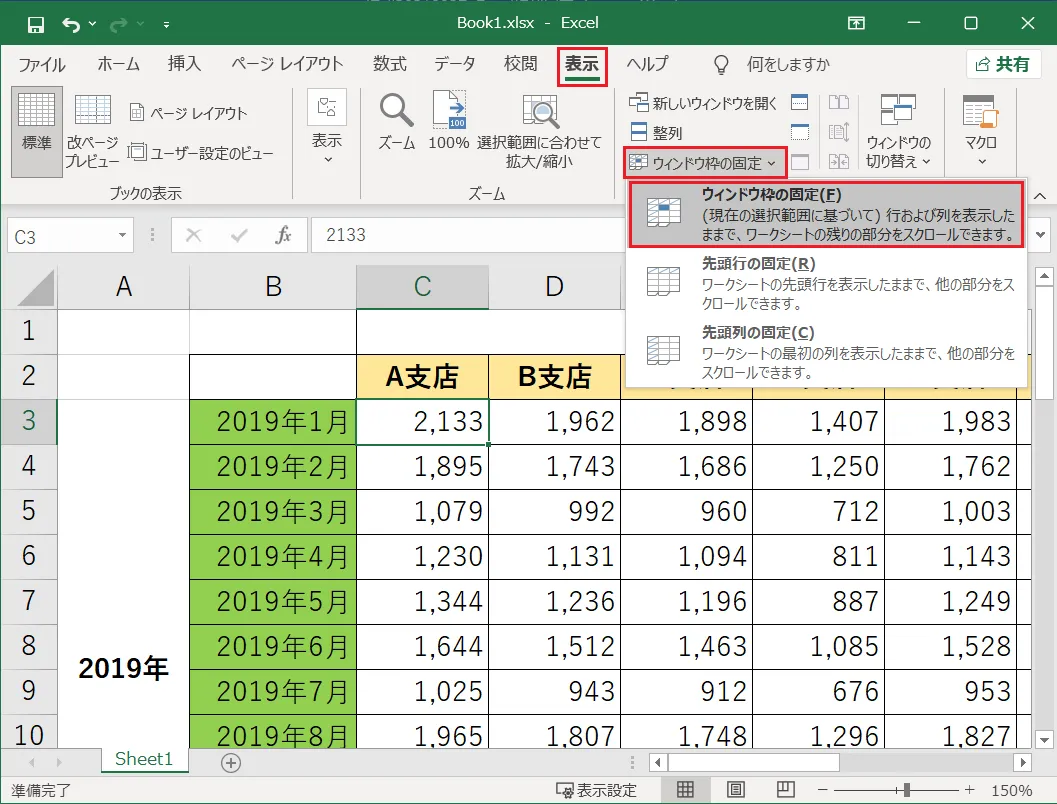1057x804 pixels.
Task: Click the zoom in plus button
Action: pos(969,789)
